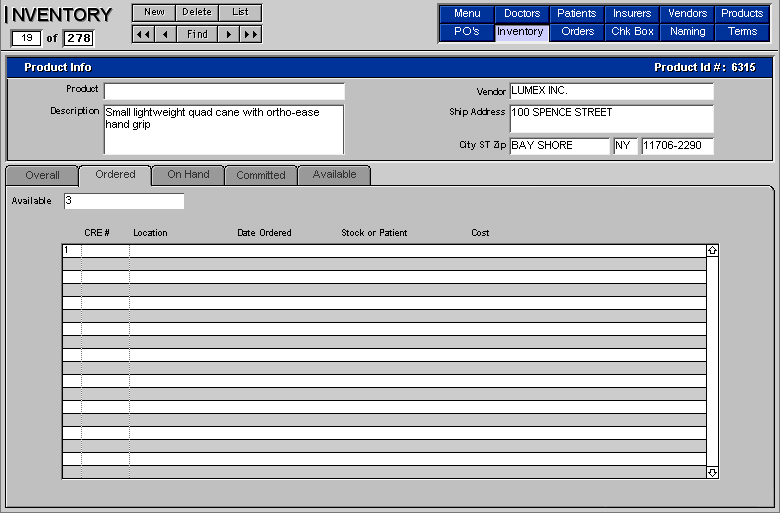Click the Description text box
This screenshot has height=513, width=780.
click(224, 129)
